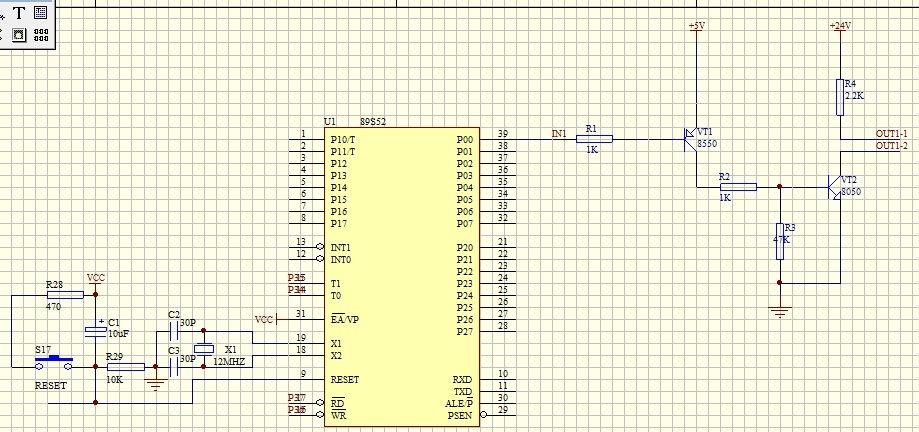
Task: Select resistor R4 2.2K
Action: pos(840,96)
